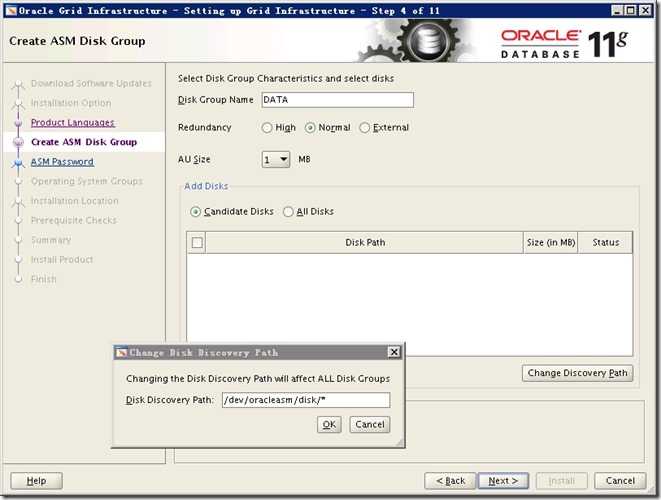Select Candidate Disks radio option
Image resolution: width=661 pixels, height=500 pixels.
pos(196,212)
